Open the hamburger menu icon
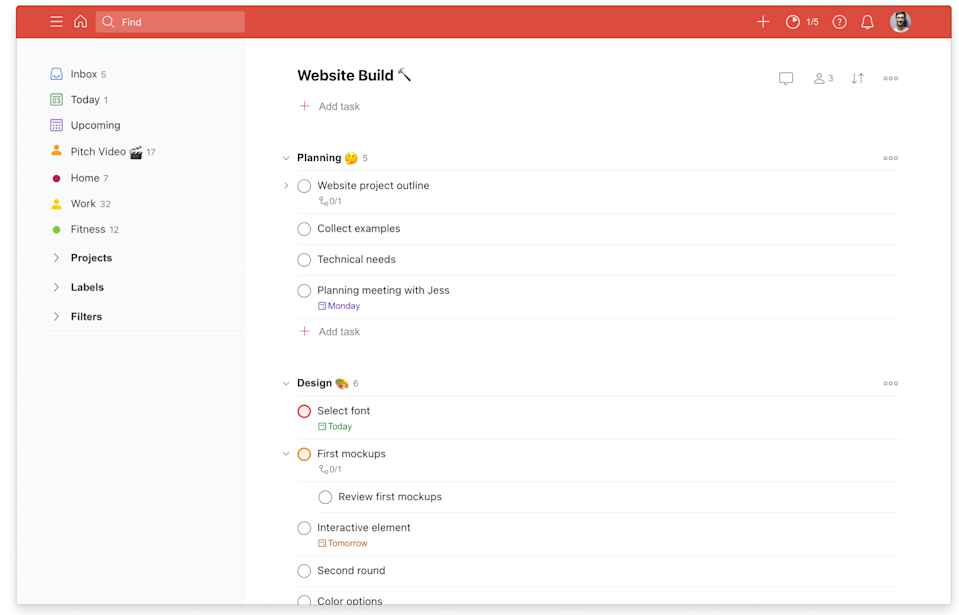This screenshot has width=959, height=615. (x=56, y=22)
